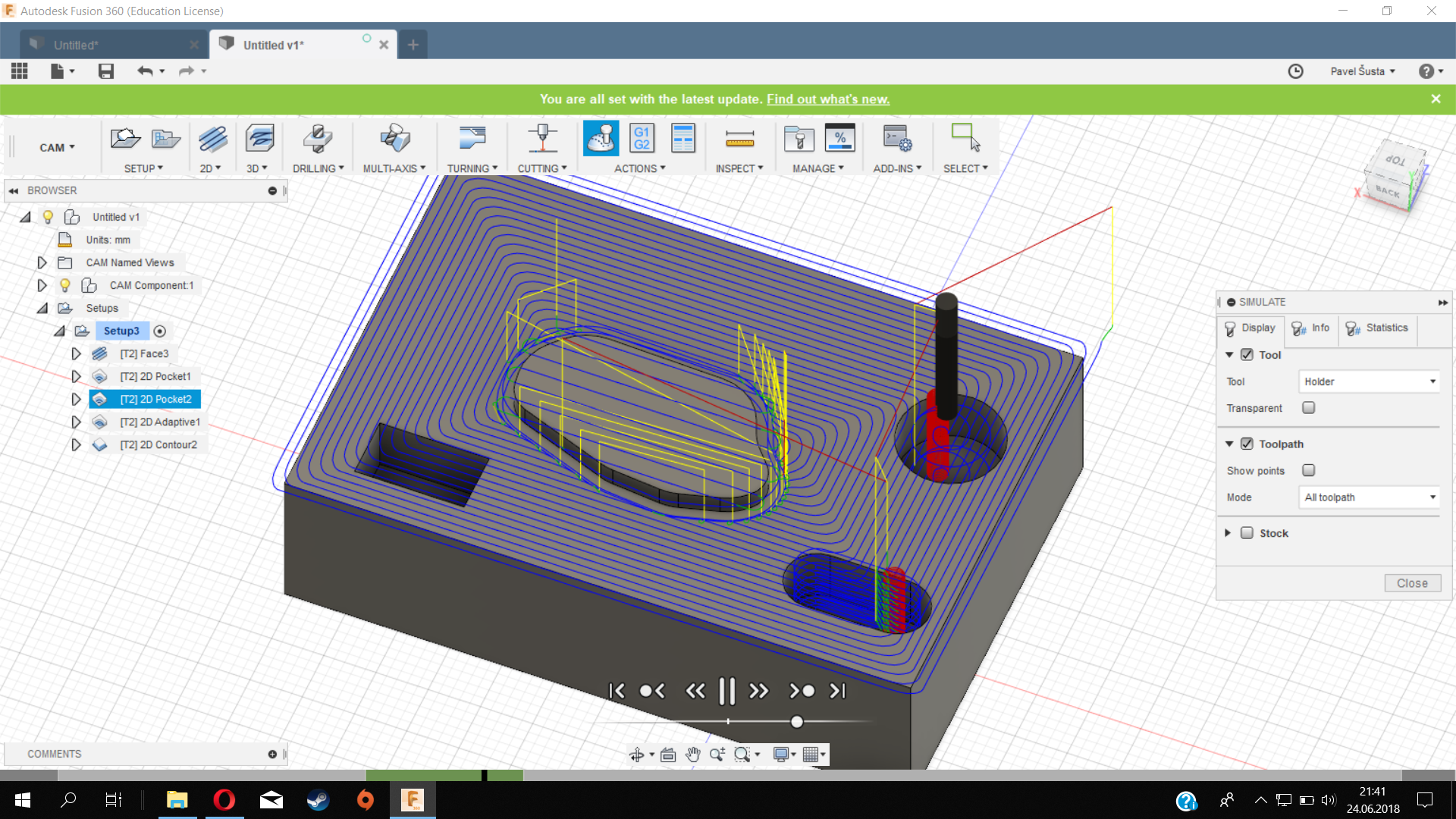This screenshot has width=1456, height=819.
Task: Click the simulation speed slider handle
Action: click(x=796, y=722)
